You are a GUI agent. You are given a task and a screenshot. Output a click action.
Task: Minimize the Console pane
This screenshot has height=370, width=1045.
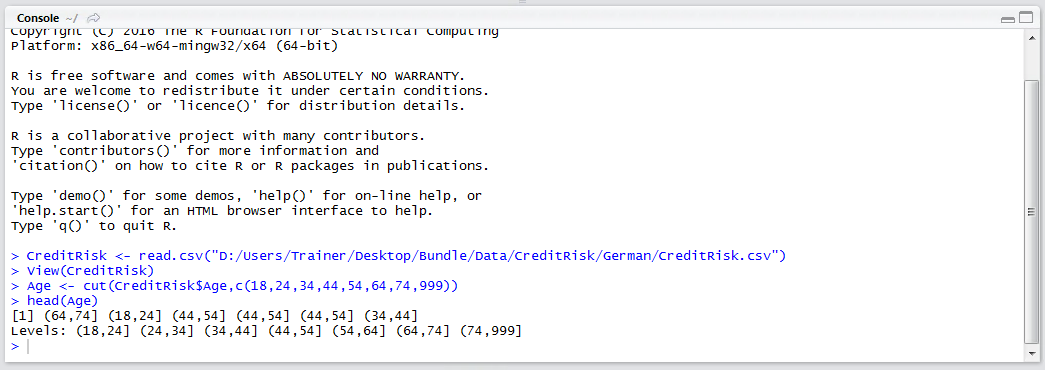click(1008, 19)
